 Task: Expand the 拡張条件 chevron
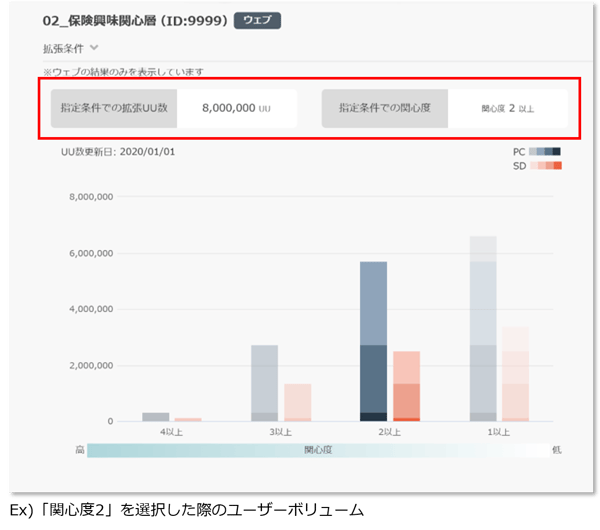(x=94, y=47)
